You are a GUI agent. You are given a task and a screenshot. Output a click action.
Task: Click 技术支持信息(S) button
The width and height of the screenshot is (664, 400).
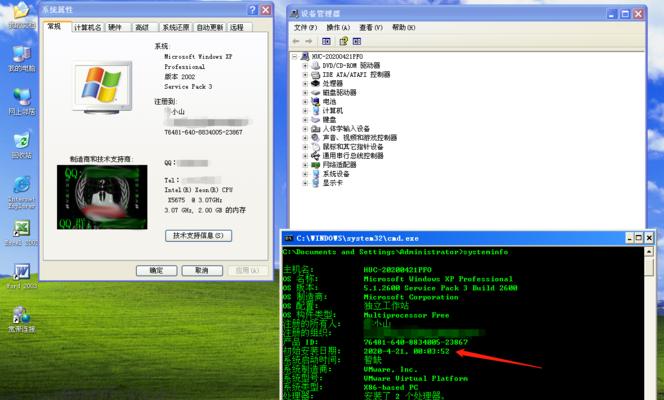pos(199,236)
